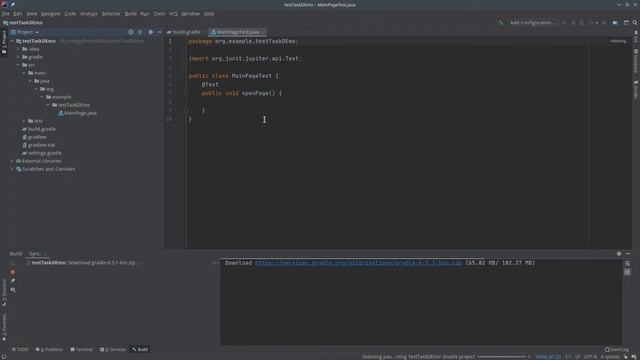Expand External Libraries node

pos(12,161)
